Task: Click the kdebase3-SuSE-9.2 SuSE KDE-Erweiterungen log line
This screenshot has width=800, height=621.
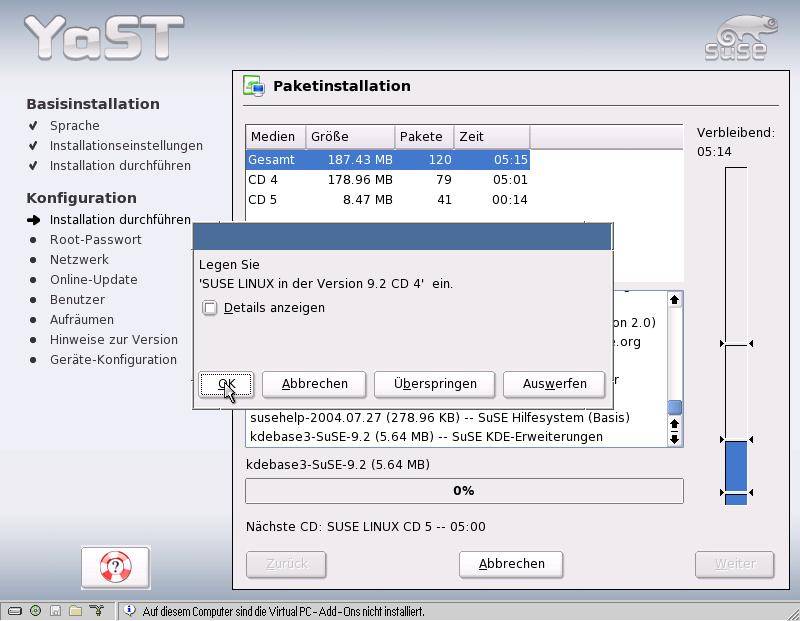Action: 426,437
